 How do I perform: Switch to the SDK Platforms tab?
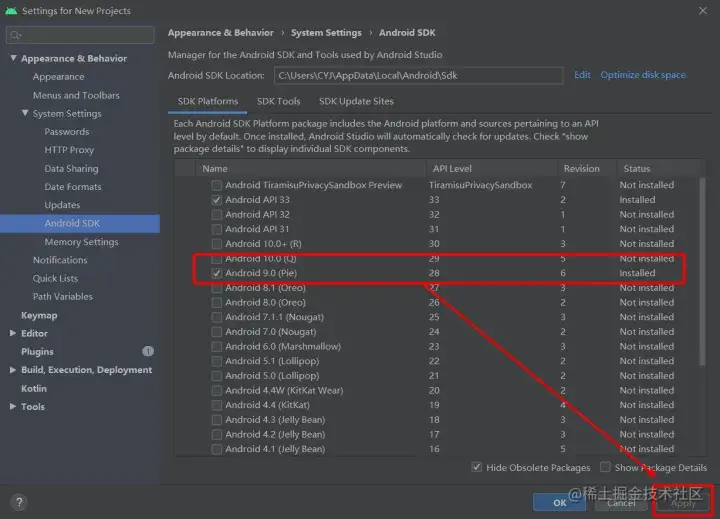208,101
